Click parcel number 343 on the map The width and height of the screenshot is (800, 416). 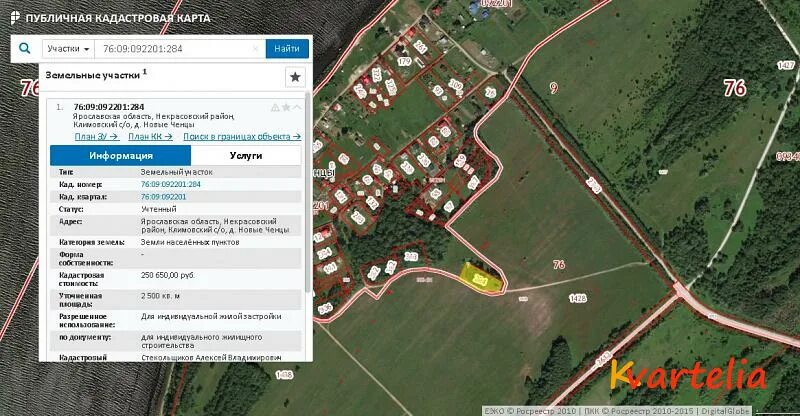411,256
